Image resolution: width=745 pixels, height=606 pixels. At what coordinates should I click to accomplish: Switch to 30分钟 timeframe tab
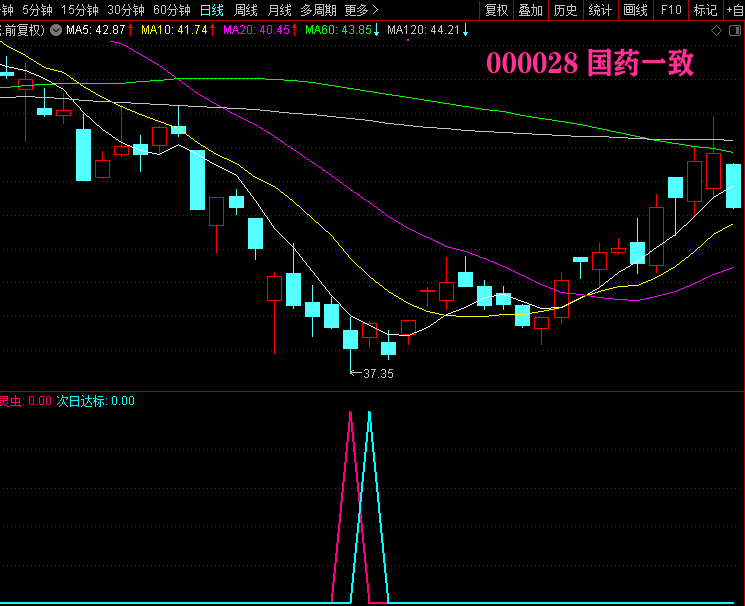[x=125, y=10]
